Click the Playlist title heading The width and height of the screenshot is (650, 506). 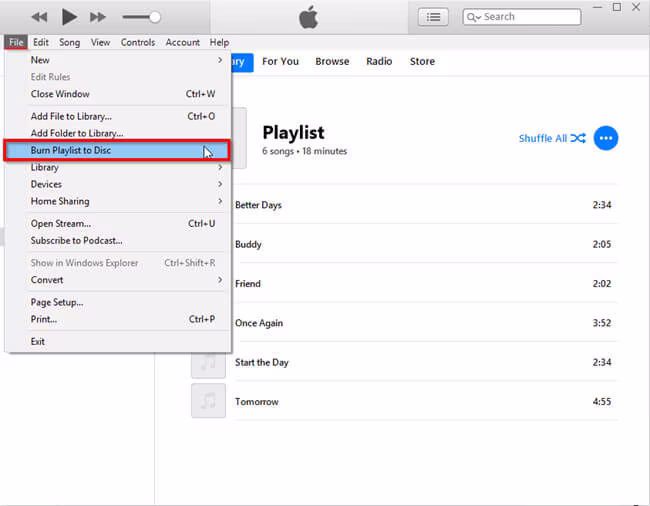tap(293, 133)
